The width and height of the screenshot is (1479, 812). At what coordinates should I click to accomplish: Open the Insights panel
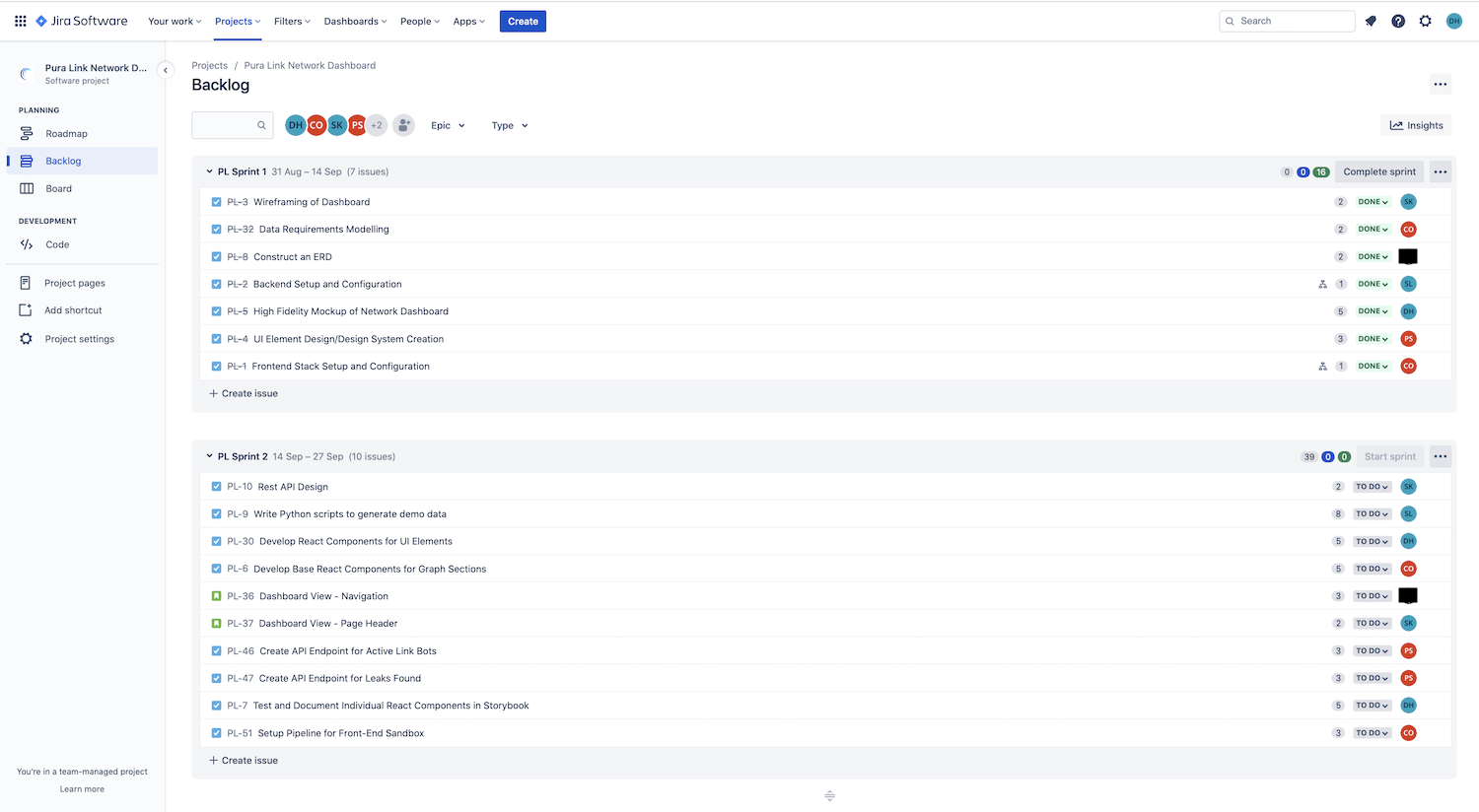pos(1417,125)
